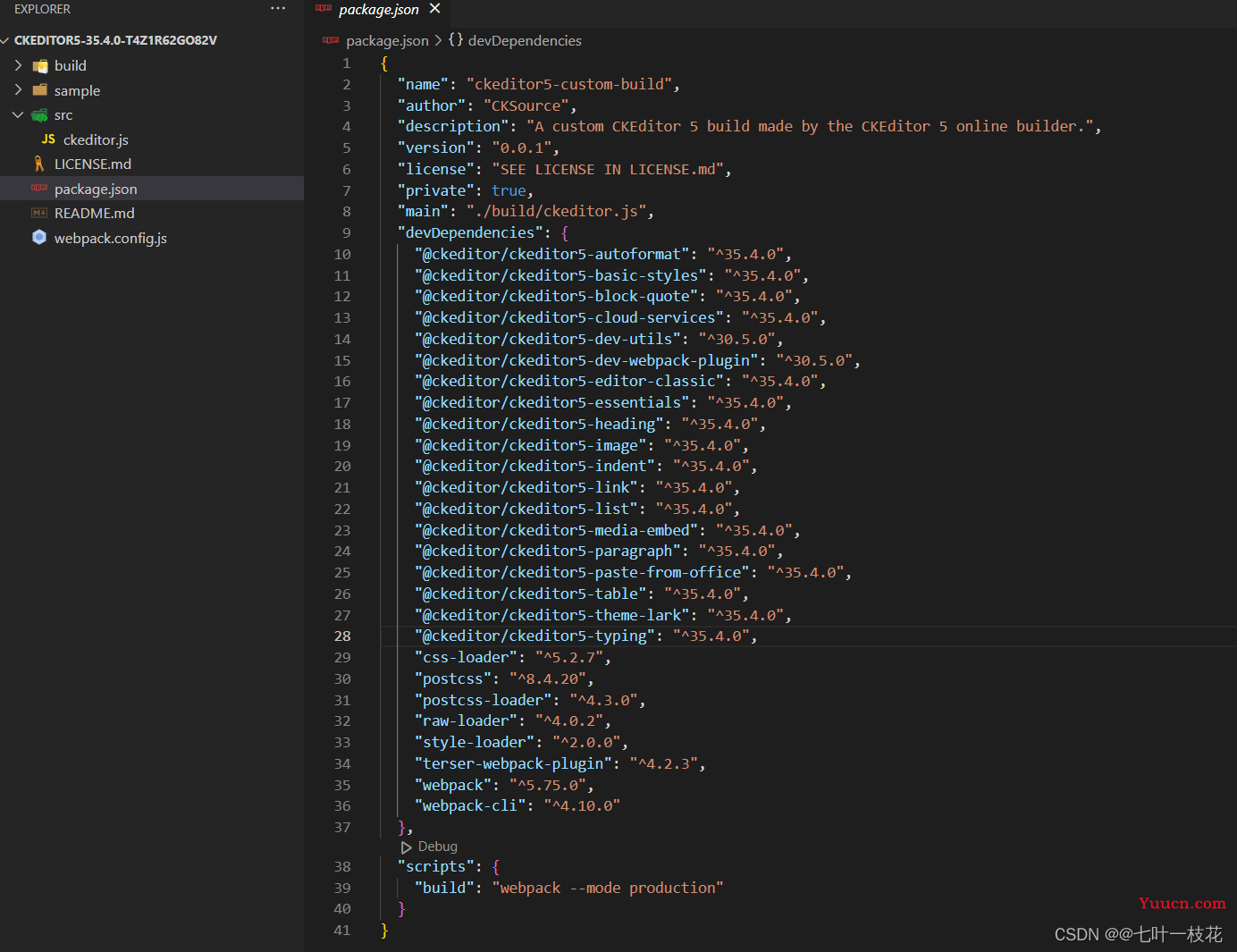Click "terser-webpack-plugin" dependency key
1237x952 pixels.
tap(513, 763)
